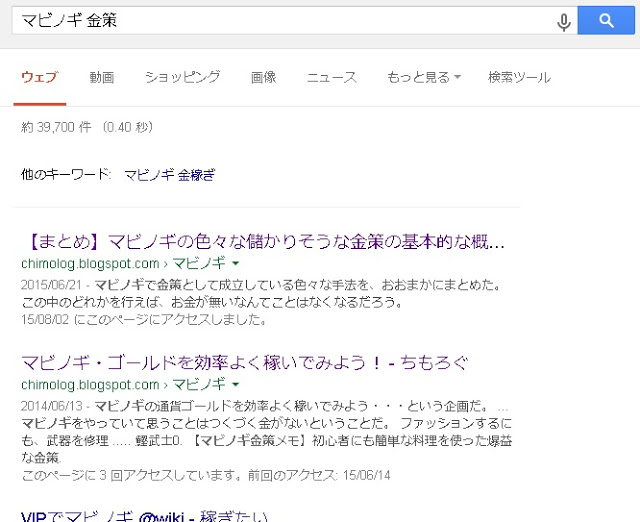Open the dropdown arrow beside first chimolog URL
The height and width of the screenshot is (522, 640).
[236, 264]
